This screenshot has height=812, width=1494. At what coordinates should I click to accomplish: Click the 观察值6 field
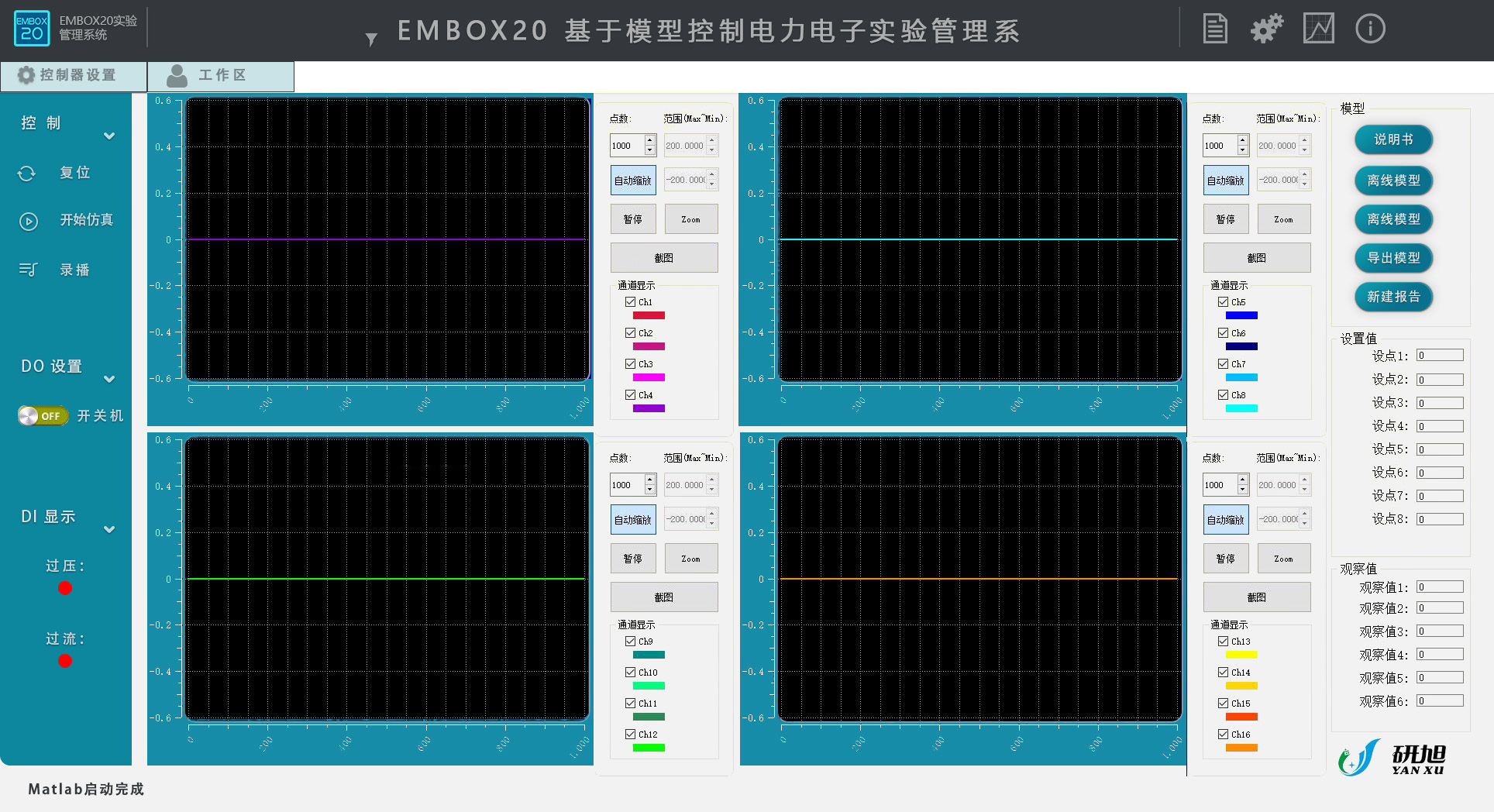point(1440,701)
